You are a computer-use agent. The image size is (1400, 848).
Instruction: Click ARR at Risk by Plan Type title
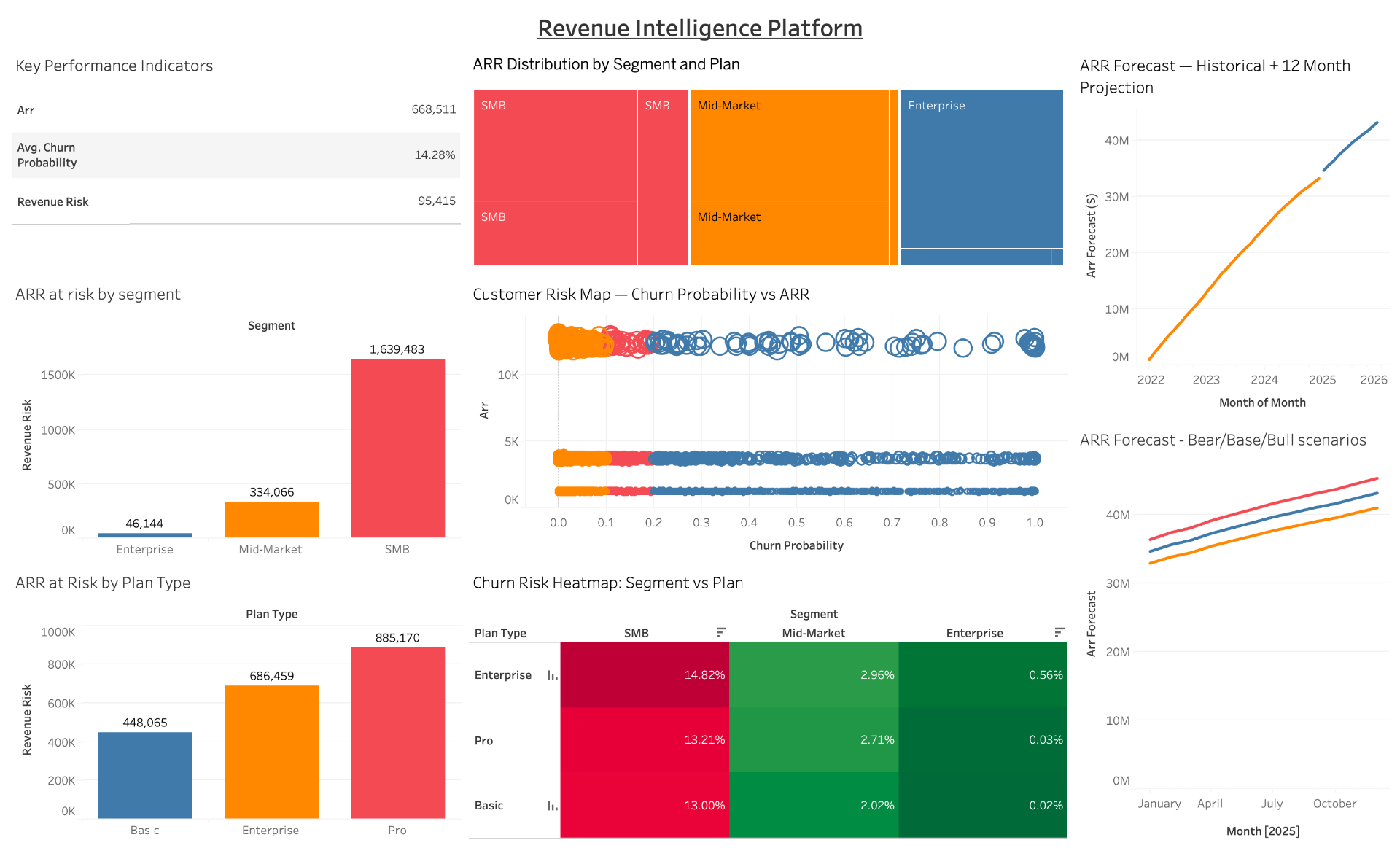(103, 583)
